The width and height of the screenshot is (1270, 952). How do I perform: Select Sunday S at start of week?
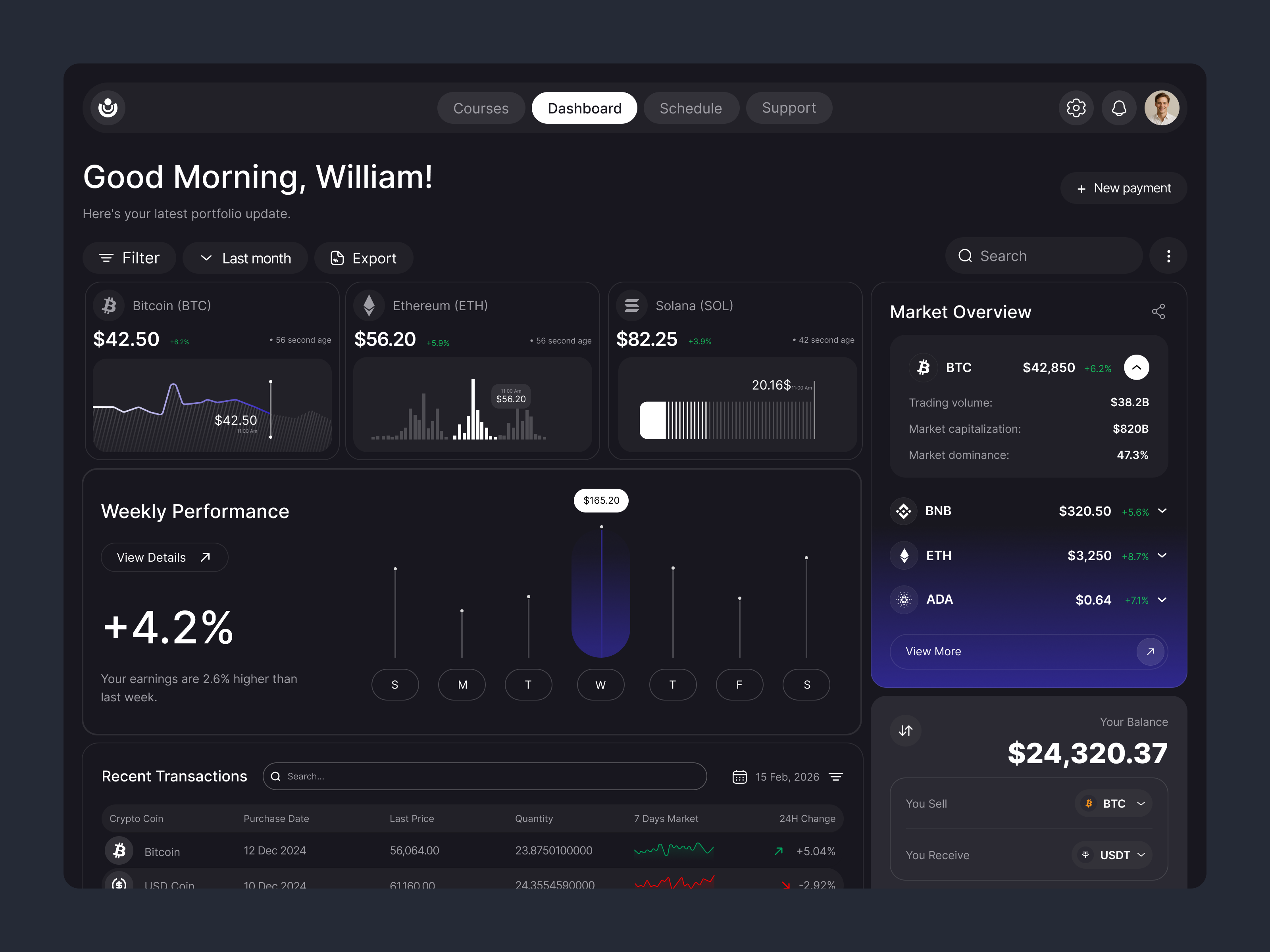point(395,685)
